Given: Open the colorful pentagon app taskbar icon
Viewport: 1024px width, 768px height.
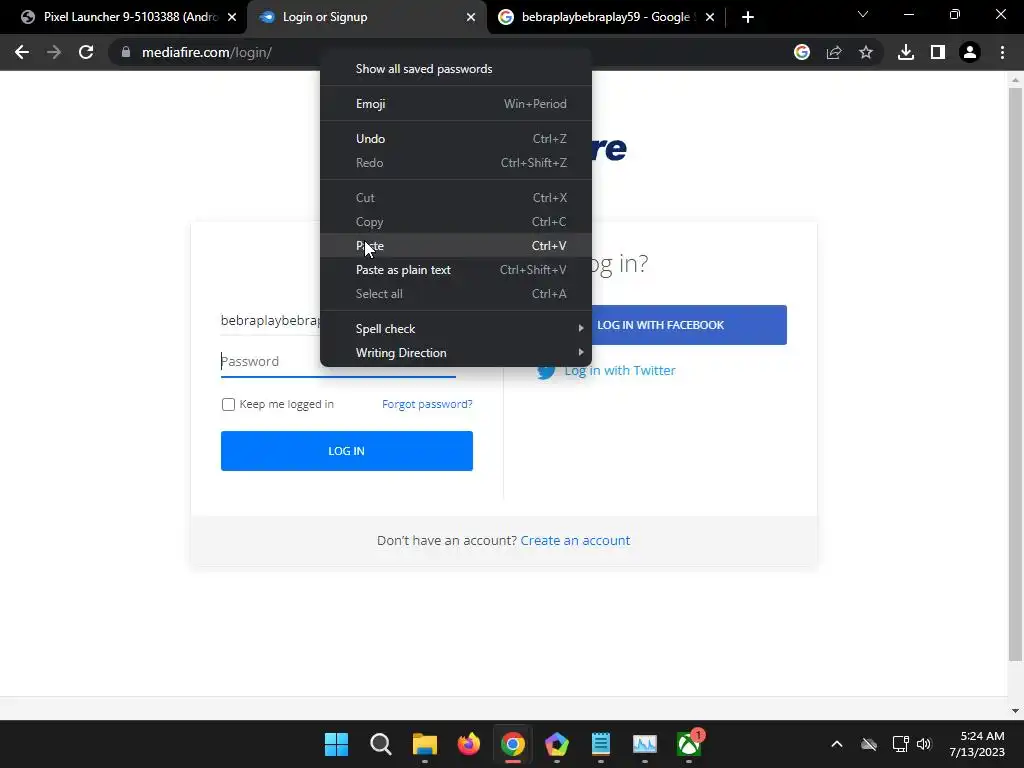Looking at the screenshot, I should tap(556, 744).
